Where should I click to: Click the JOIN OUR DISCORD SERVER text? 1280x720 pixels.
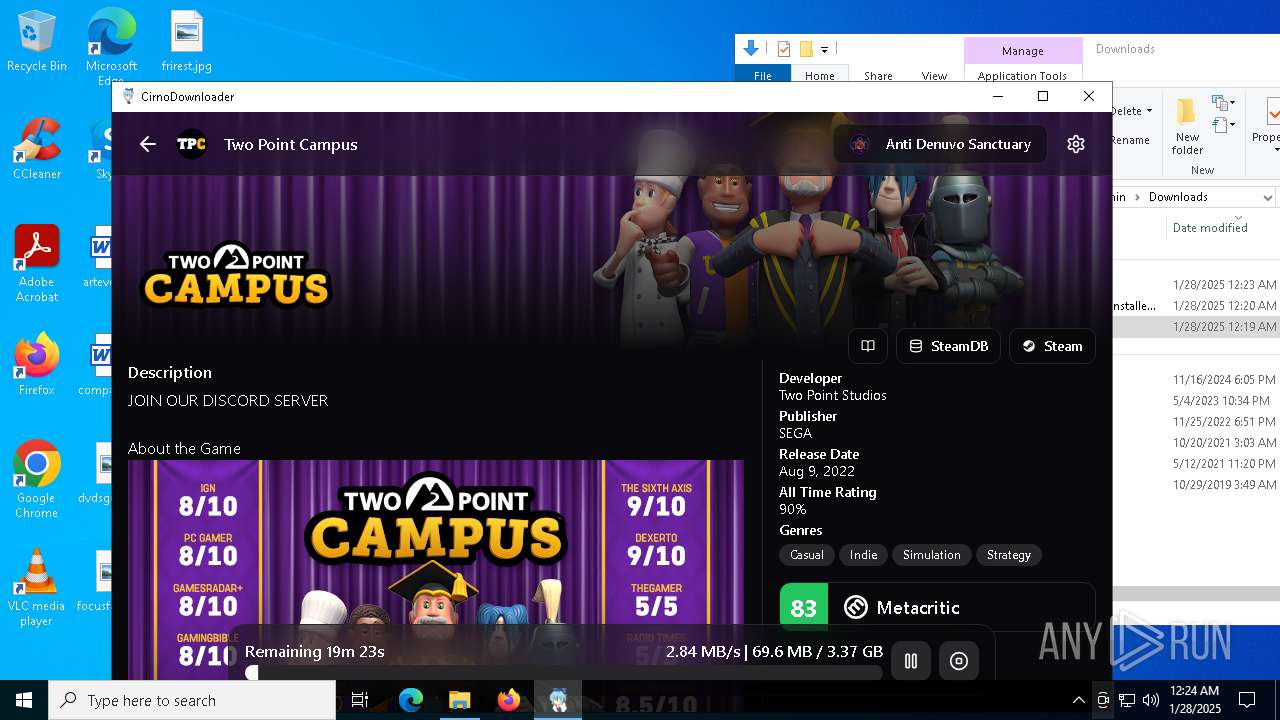coord(228,400)
